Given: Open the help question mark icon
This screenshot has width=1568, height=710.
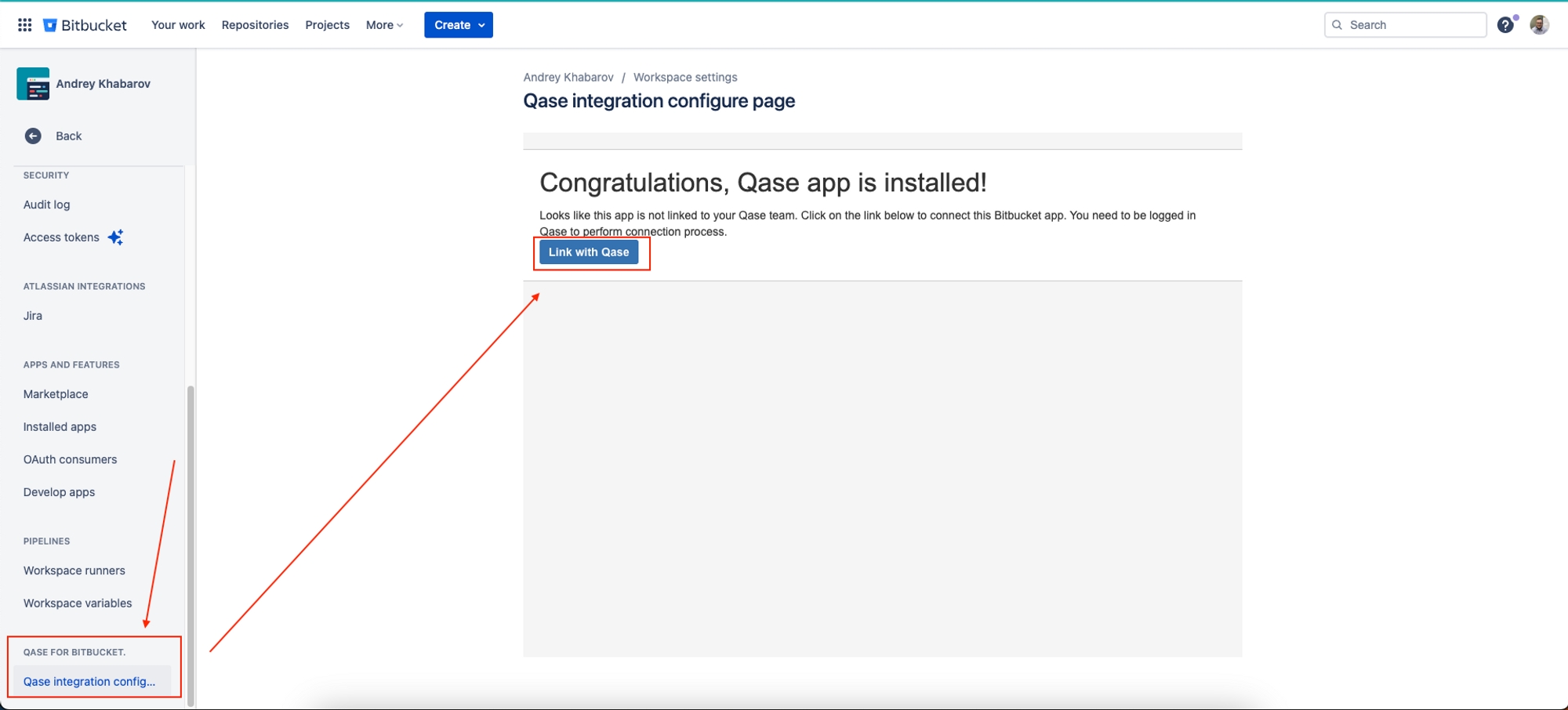Looking at the screenshot, I should click(1504, 25).
